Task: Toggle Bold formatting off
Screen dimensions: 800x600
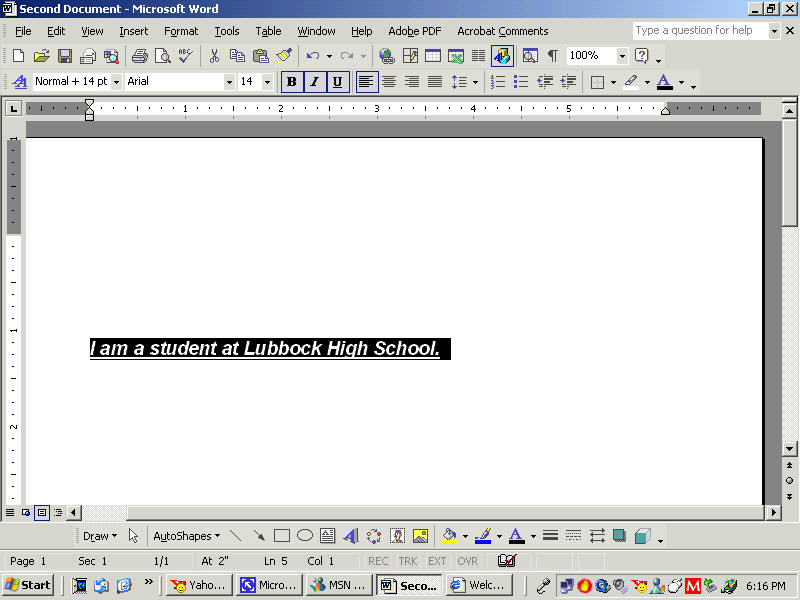Action: tap(292, 82)
